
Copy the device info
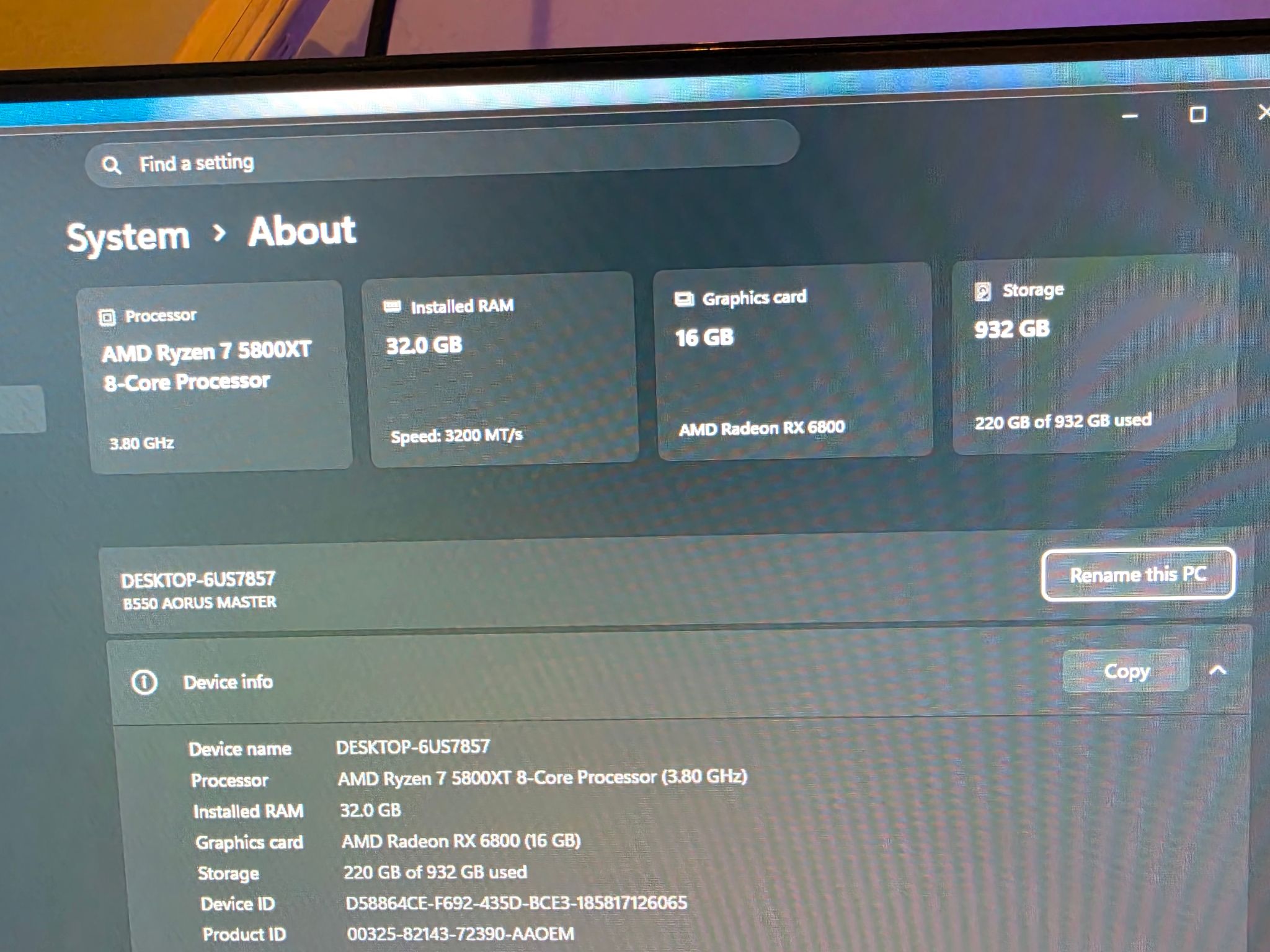(1126, 671)
